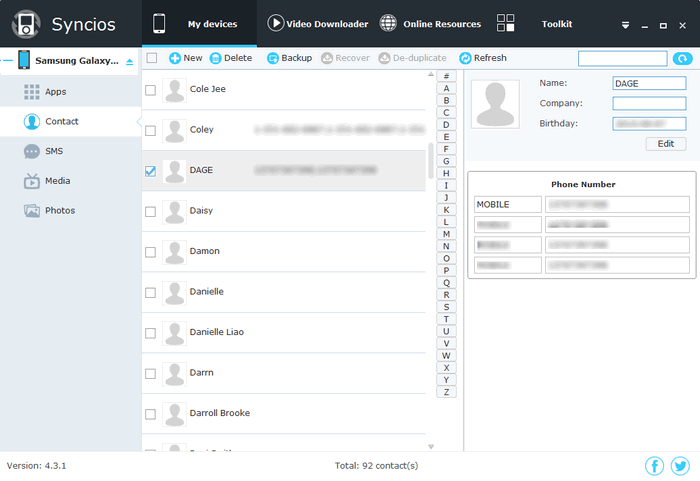Check the Darrn contact checkbox
This screenshot has width=700, height=481.
150,373
